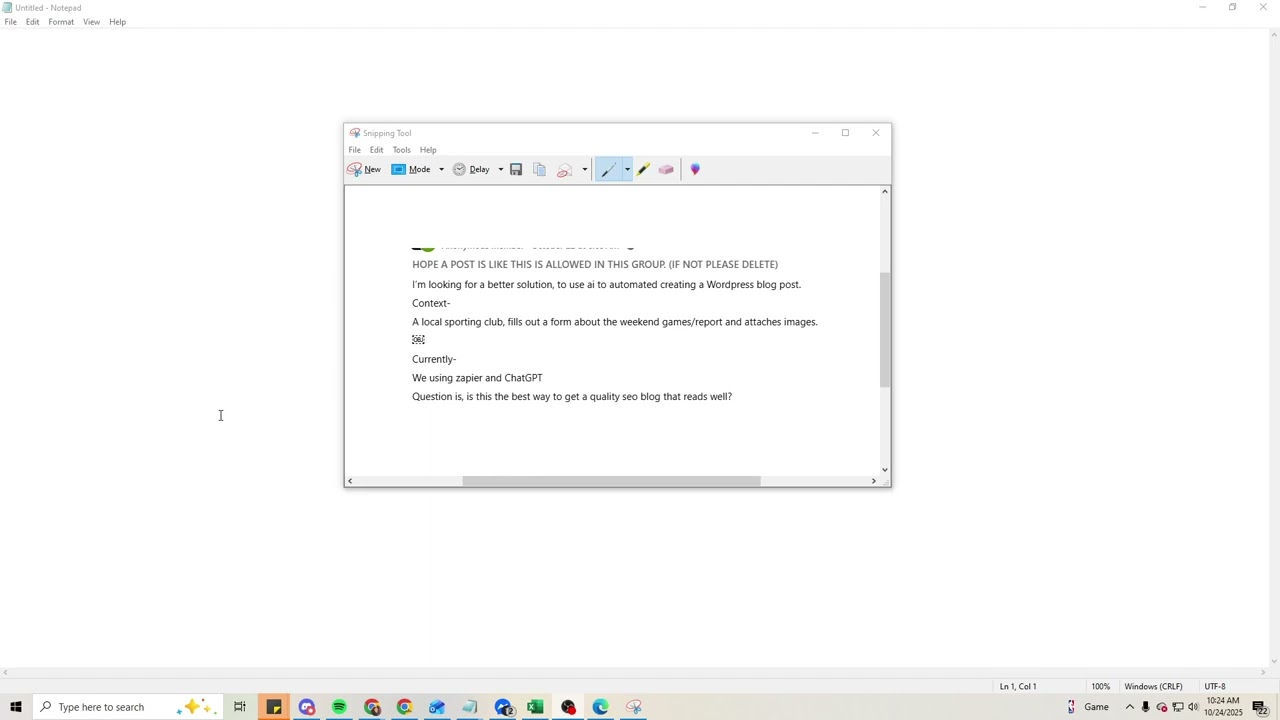Open Microsoft Edge from the taskbar

(x=600, y=707)
